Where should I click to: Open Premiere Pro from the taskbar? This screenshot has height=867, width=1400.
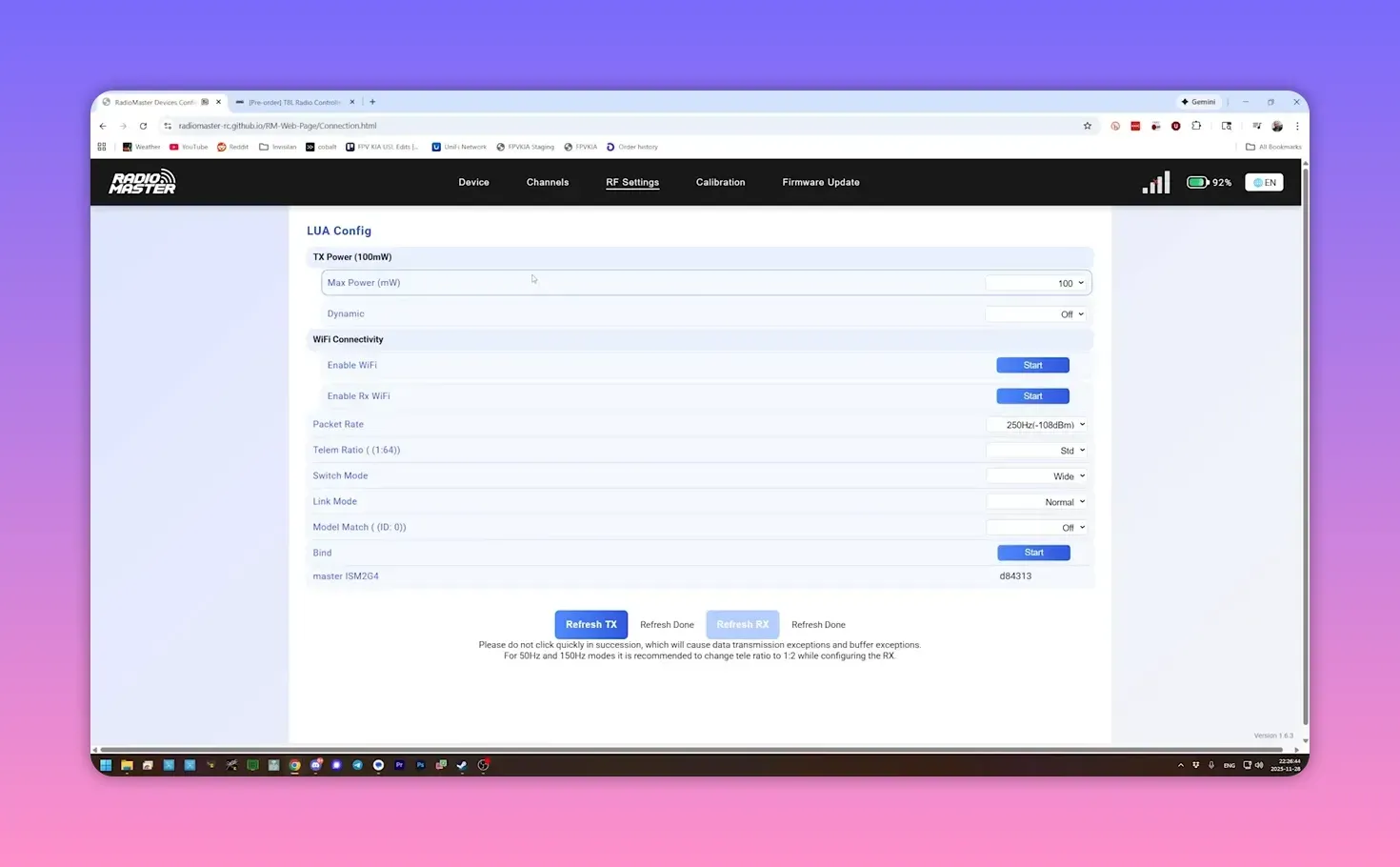pos(399,764)
